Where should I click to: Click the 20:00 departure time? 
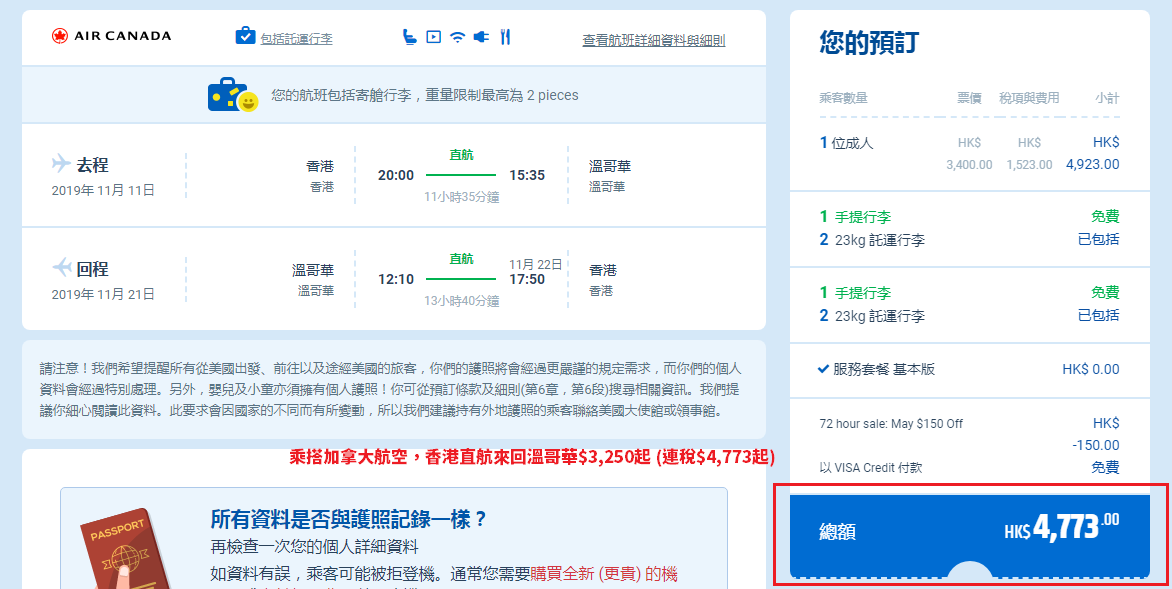point(395,176)
